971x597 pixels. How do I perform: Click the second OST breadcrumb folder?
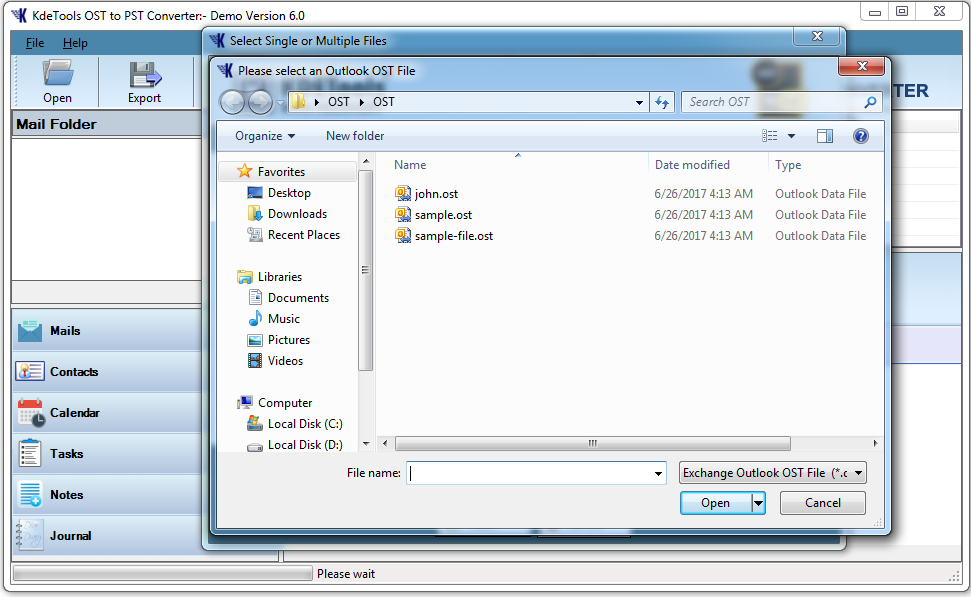(383, 102)
